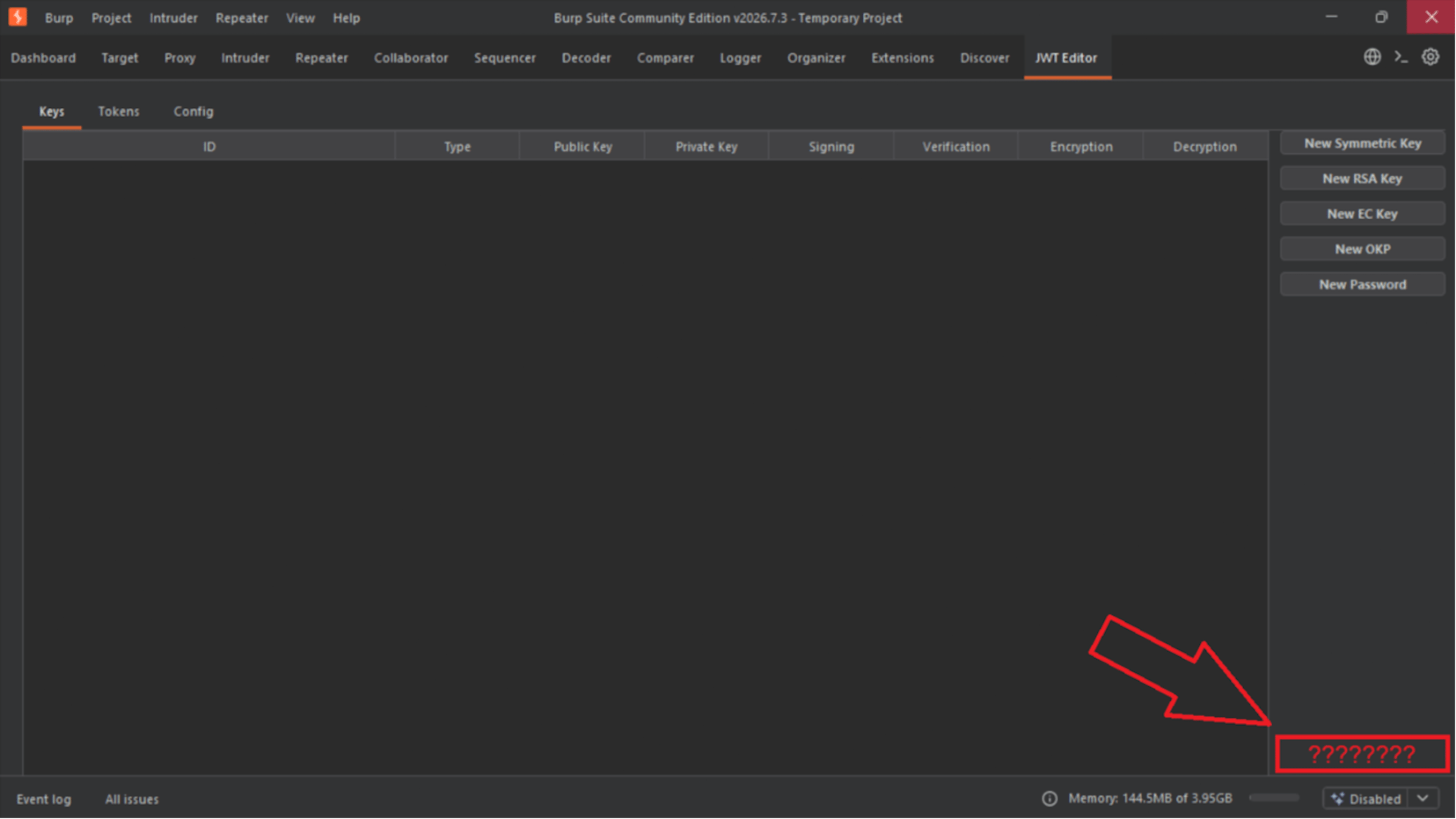Switch to the Organizer tab
This screenshot has height=819, width=1456.
816,58
